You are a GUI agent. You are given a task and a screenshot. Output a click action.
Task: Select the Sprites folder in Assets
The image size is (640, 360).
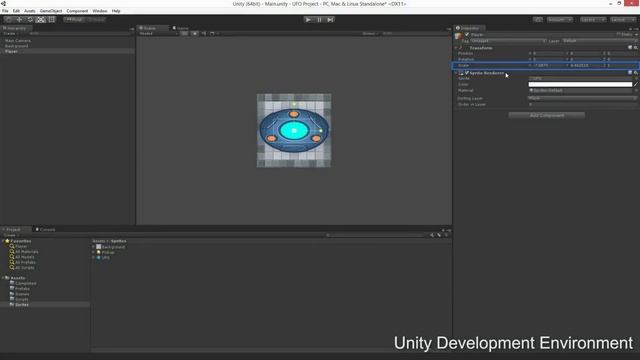(22, 304)
